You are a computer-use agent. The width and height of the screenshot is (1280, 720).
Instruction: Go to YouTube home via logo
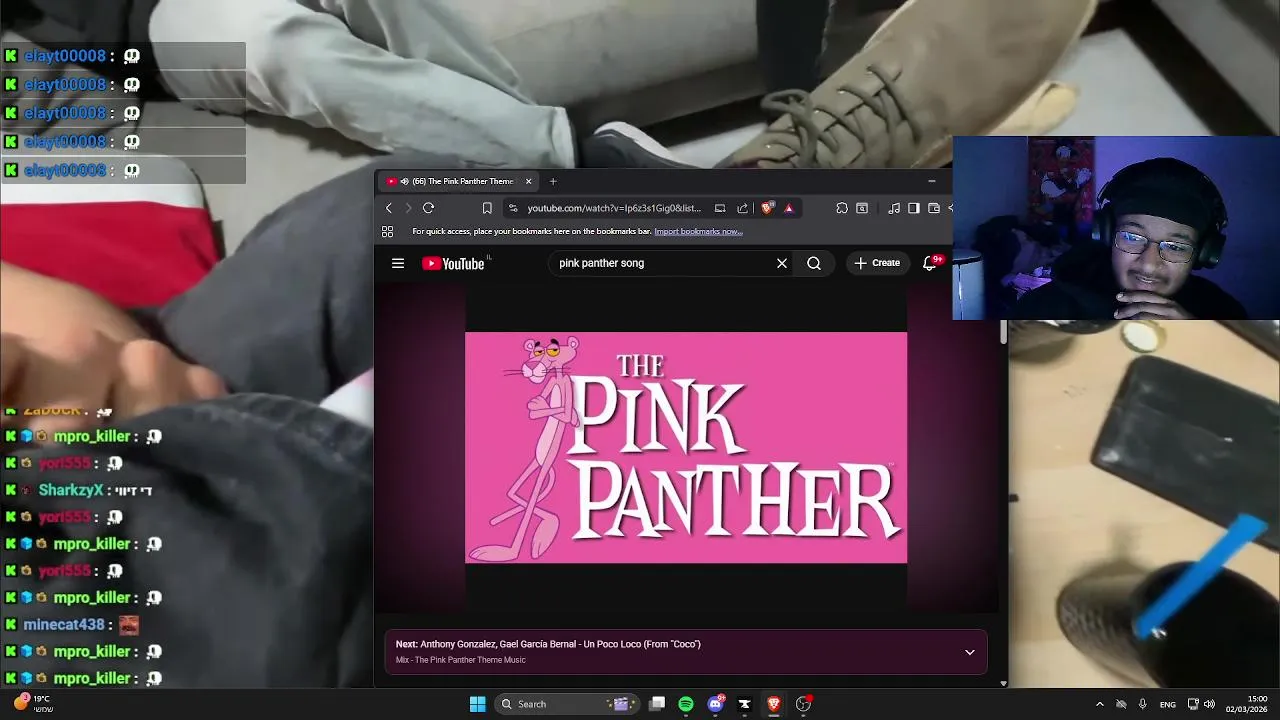tap(454, 263)
